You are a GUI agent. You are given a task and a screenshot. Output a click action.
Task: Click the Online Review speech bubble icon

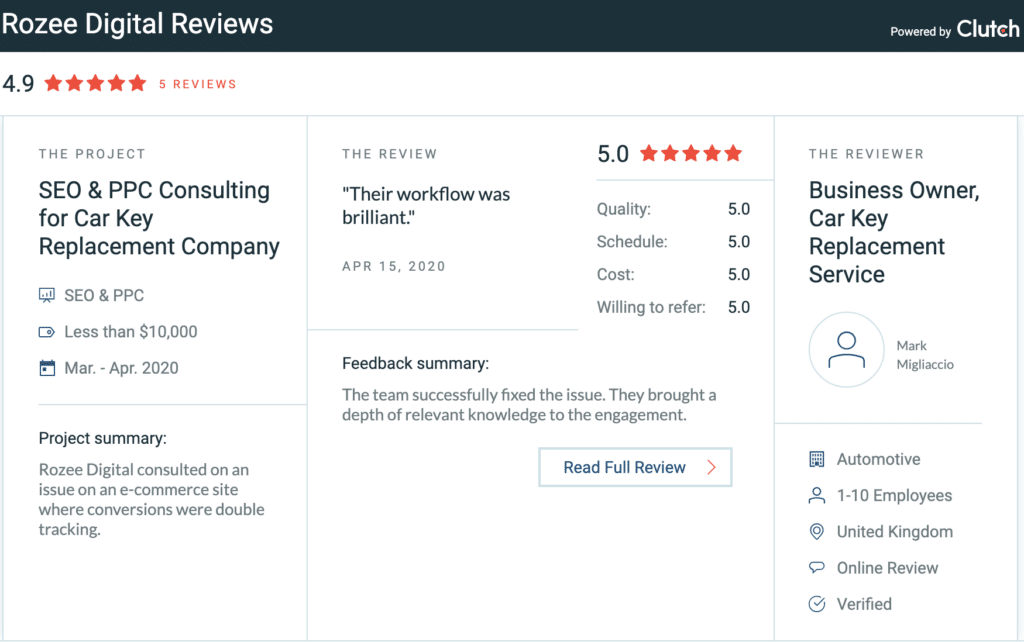pyautogui.click(x=816, y=568)
